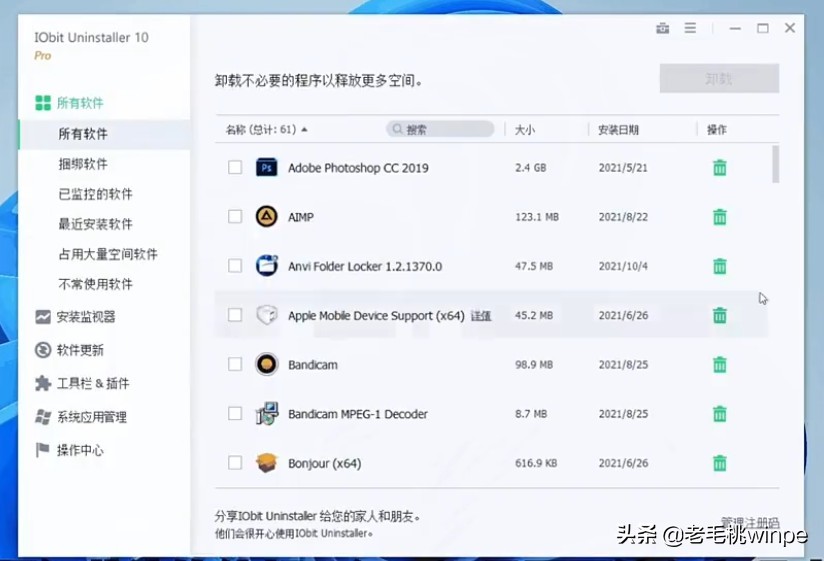Screen dimensions: 824x561
Task: Sort by 名称 column arrow
Action: [x=304, y=130]
